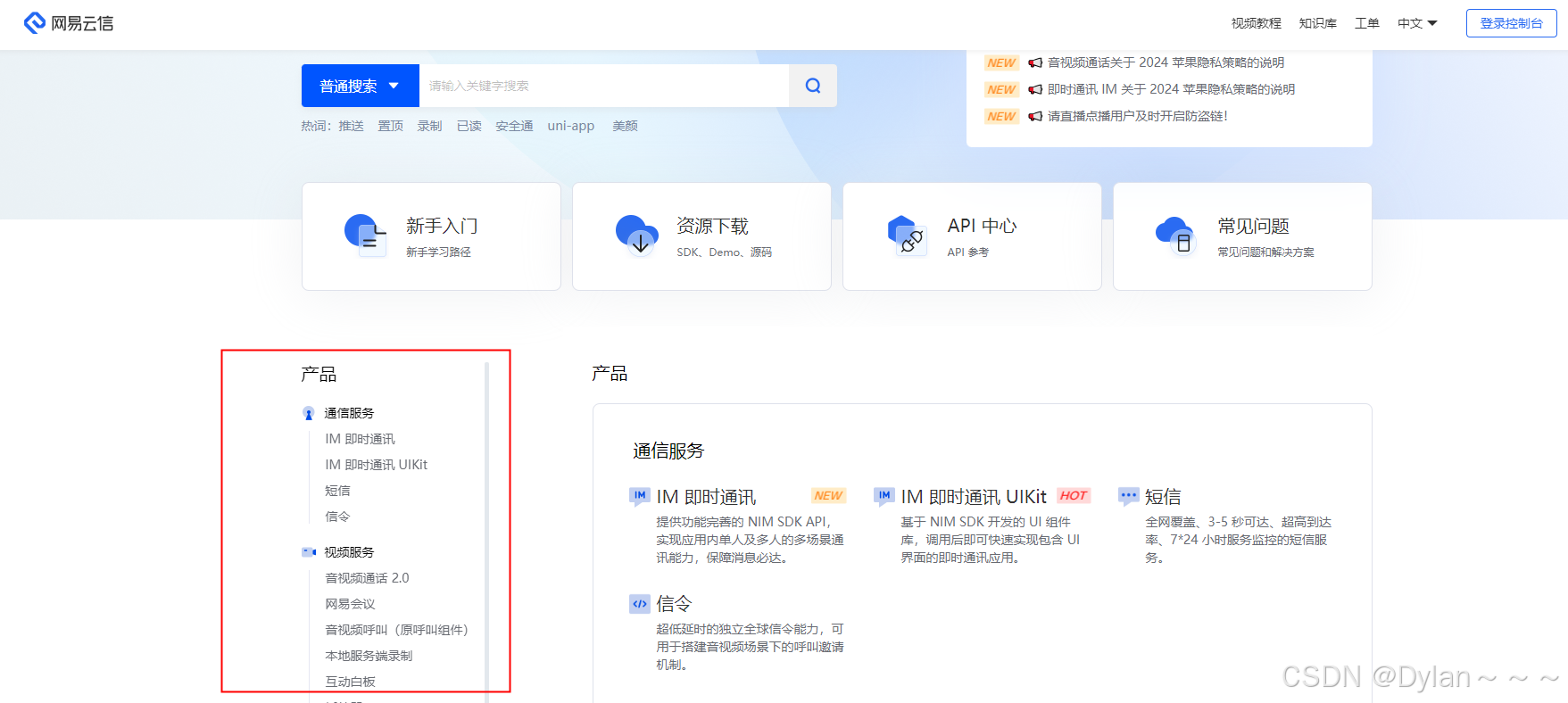Select 本地服务端录制 in the sidebar
This screenshot has height=703, width=1568.
click(x=369, y=656)
